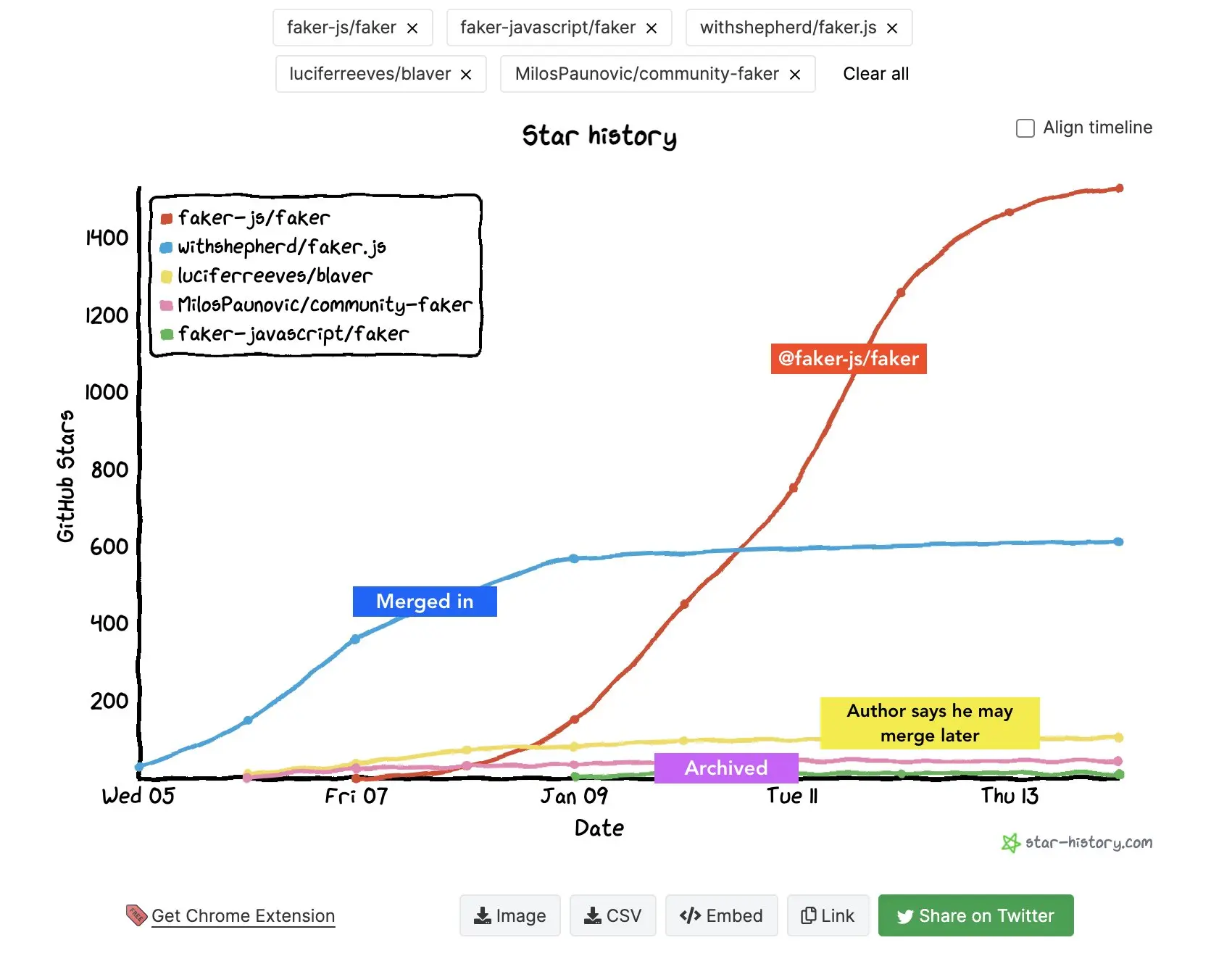This screenshot has width=1232, height=977.
Task: Remove MilosPaunovic/community-faker via x icon
Action: (795, 75)
